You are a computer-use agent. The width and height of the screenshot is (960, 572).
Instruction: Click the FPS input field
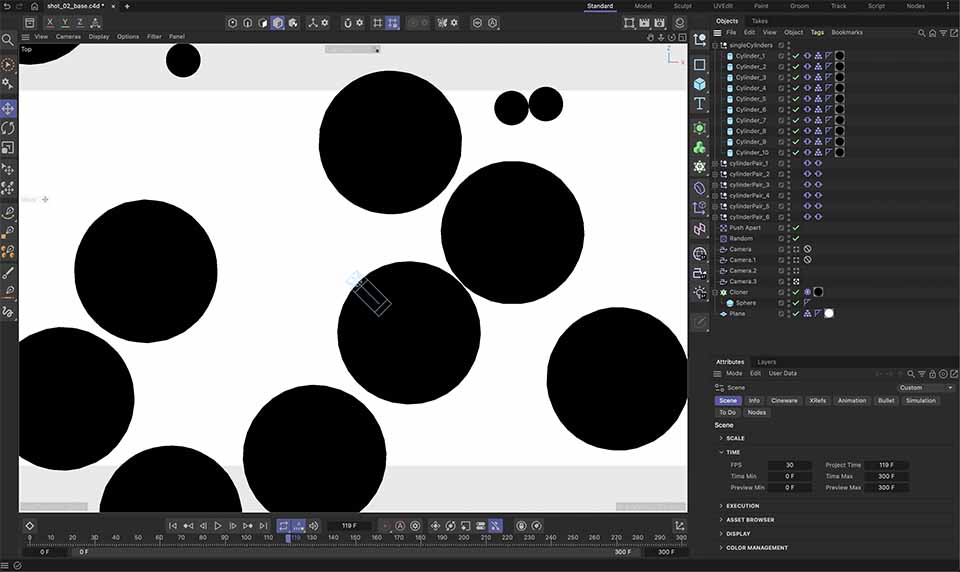click(791, 465)
